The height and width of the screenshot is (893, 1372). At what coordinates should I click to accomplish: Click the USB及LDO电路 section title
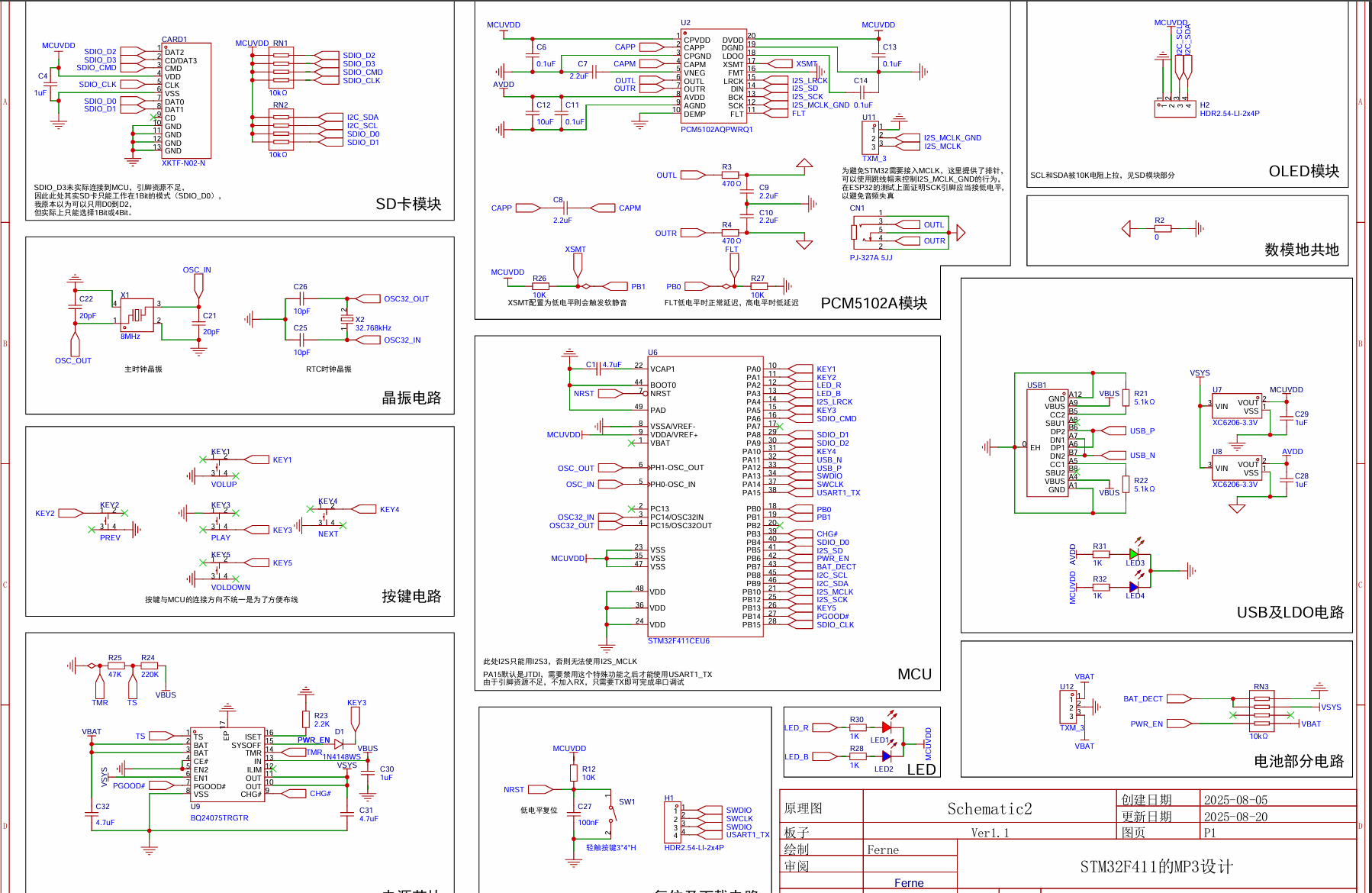coord(1290,612)
